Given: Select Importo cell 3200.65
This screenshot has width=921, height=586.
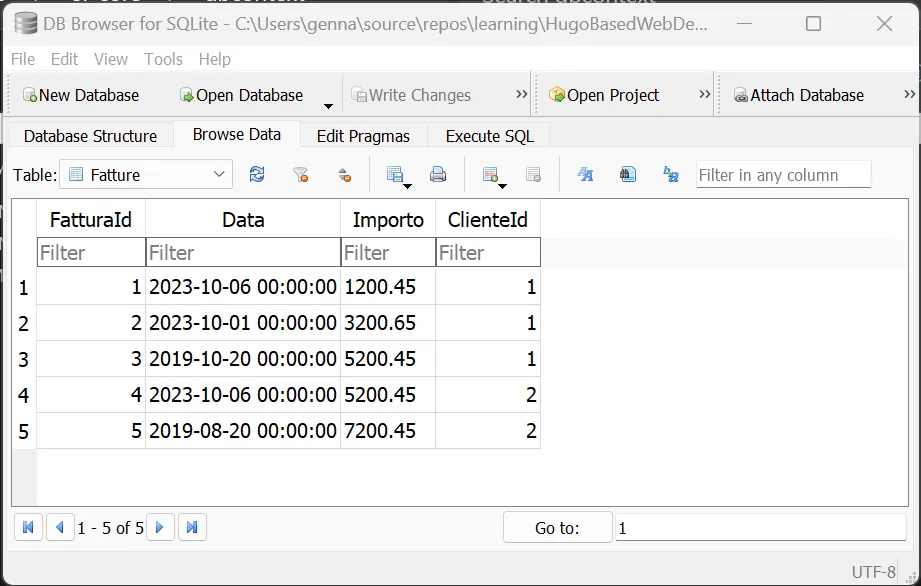Looking at the screenshot, I should pyautogui.click(x=388, y=322).
